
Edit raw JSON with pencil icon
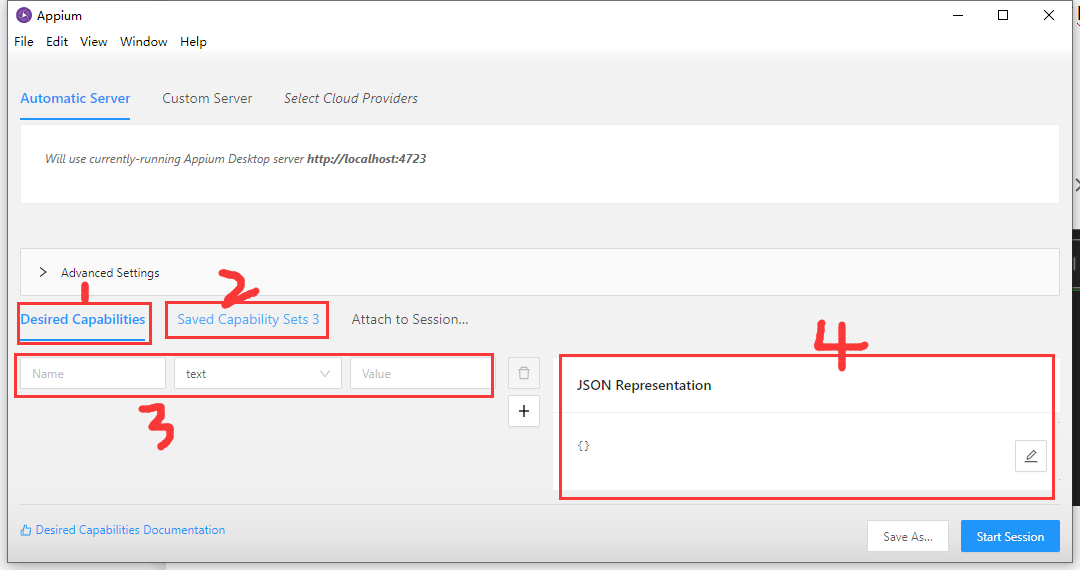point(1030,456)
